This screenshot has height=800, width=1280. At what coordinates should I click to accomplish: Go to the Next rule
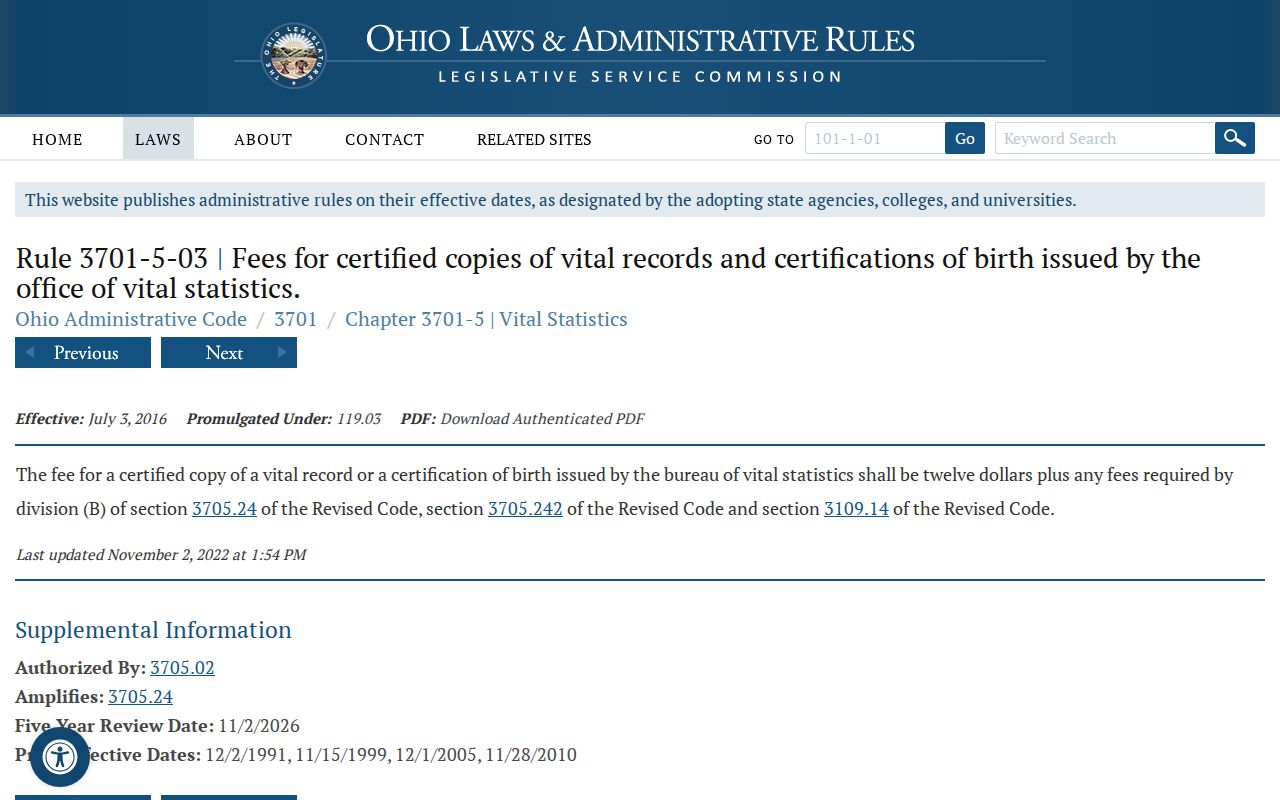point(229,352)
